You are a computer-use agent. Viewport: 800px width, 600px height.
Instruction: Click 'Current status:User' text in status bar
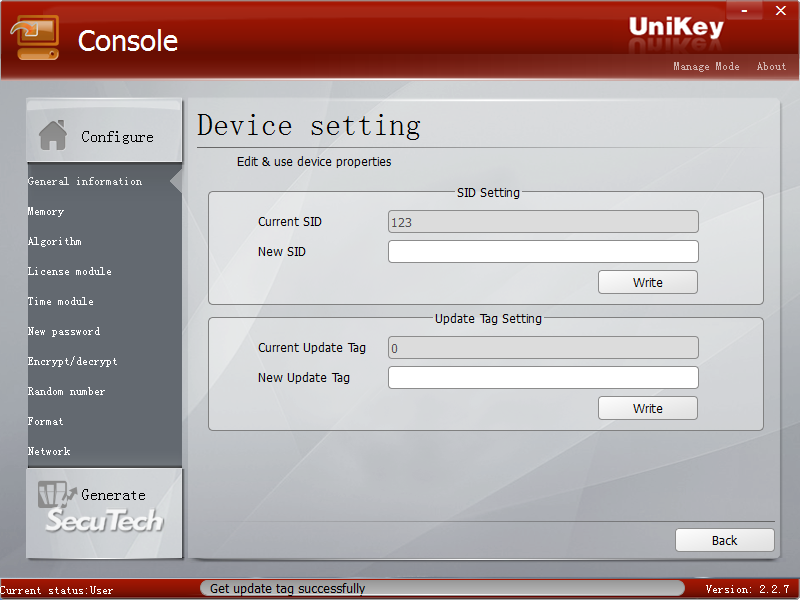pyautogui.click(x=57, y=590)
